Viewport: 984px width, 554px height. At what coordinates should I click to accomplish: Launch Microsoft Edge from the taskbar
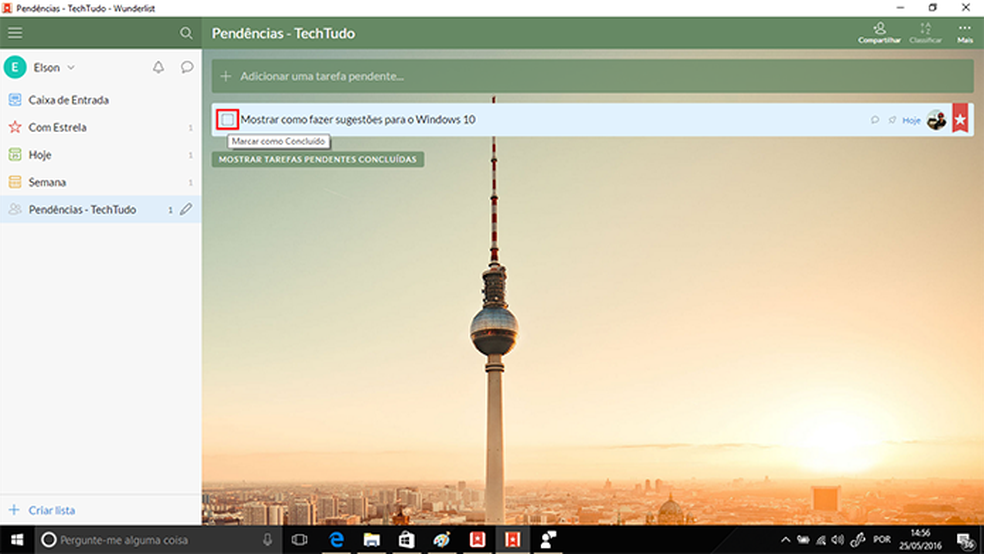click(336, 540)
